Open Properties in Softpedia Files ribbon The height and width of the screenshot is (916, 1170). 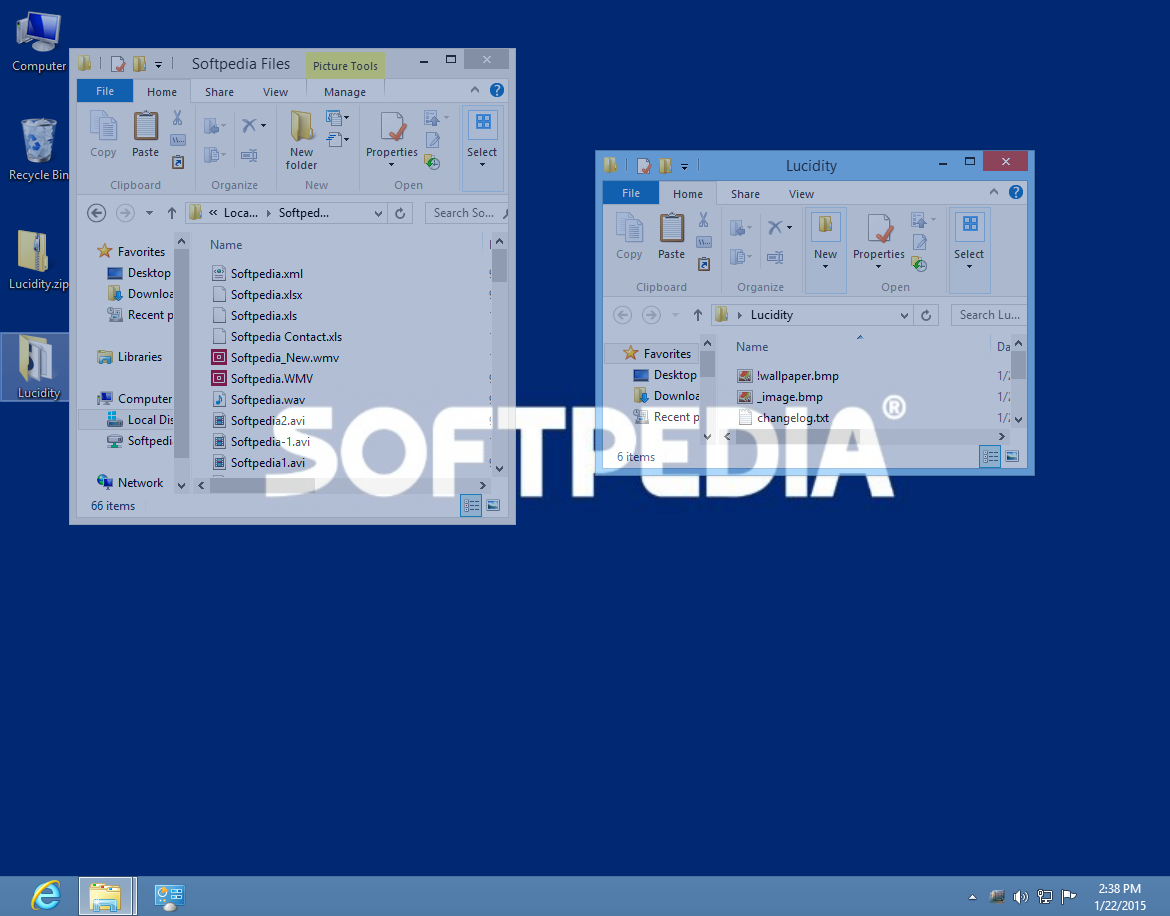click(392, 140)
